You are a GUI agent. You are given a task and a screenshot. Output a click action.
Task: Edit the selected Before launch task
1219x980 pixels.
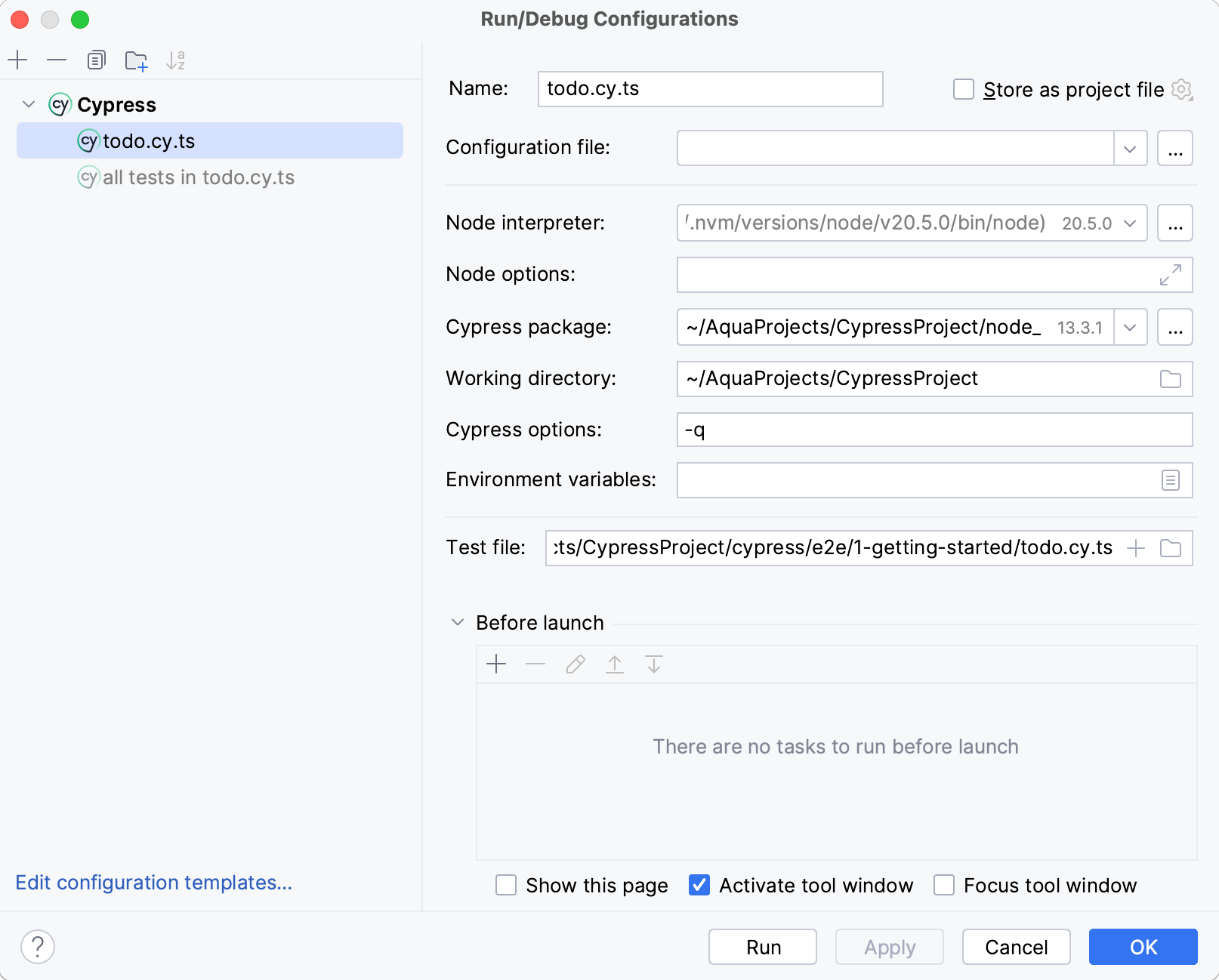pos(575,664)
